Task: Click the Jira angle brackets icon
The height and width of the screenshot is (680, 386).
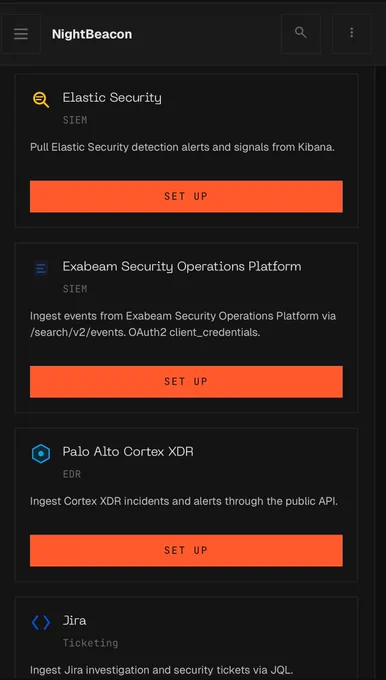Action: pyautogui.click(x=41, y=623)
